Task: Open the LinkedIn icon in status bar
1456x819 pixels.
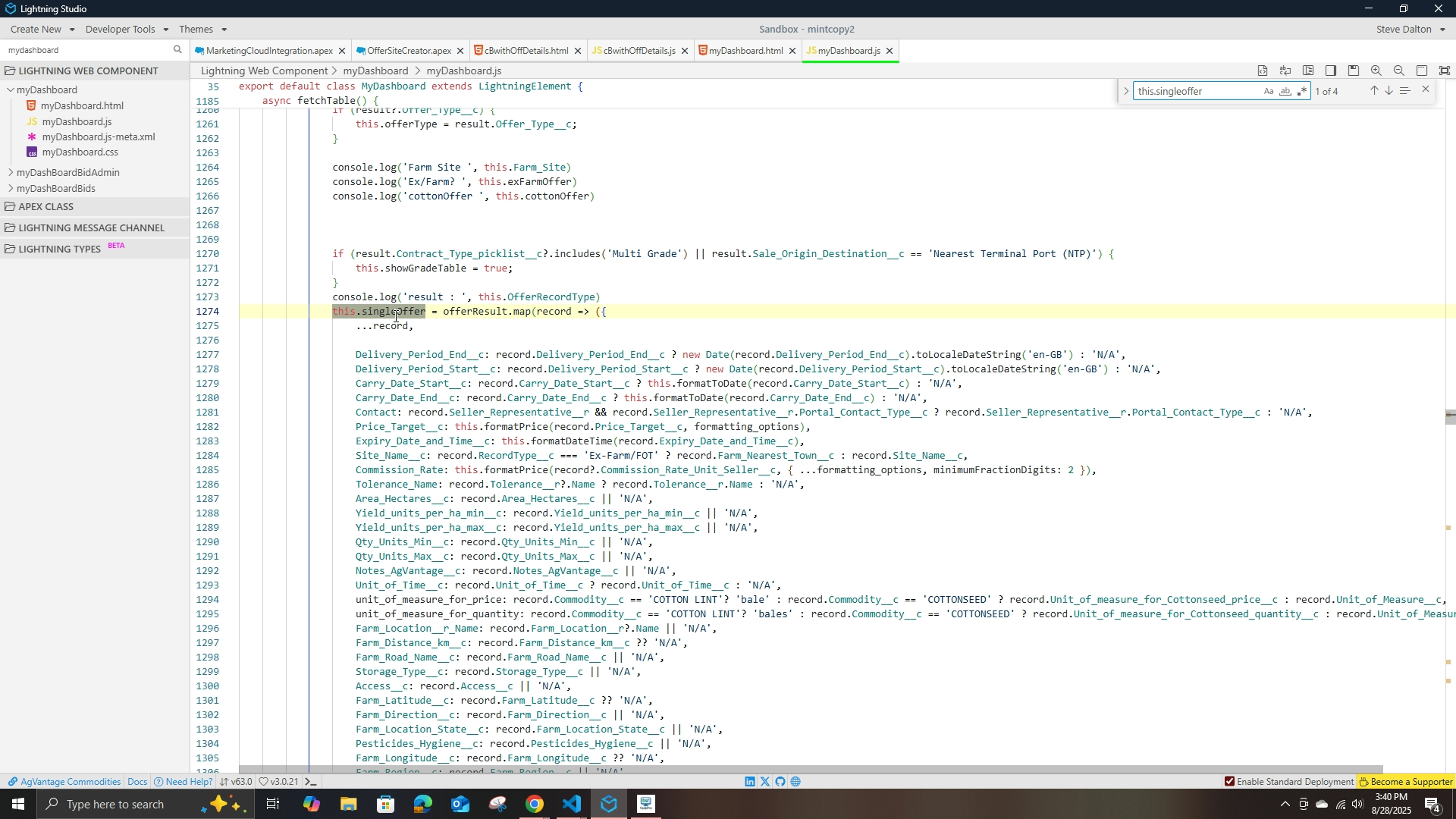Action: [750, 782]
